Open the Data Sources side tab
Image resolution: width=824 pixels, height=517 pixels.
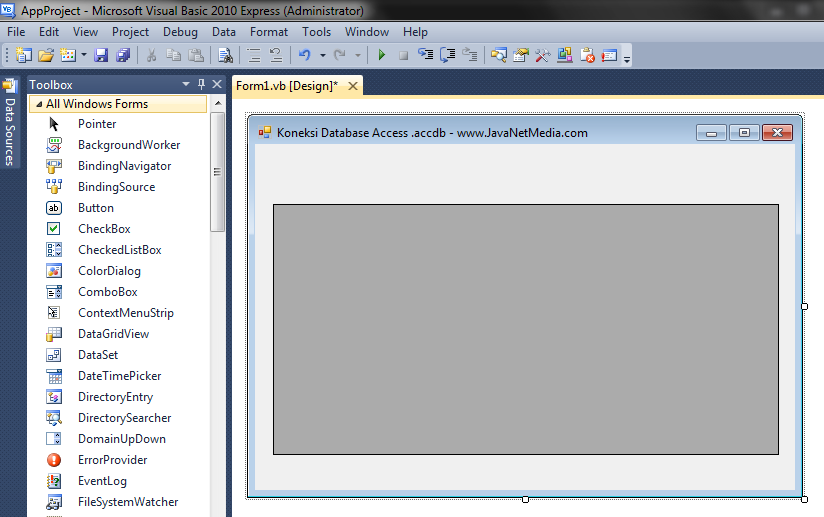click(x=9, y=124)
